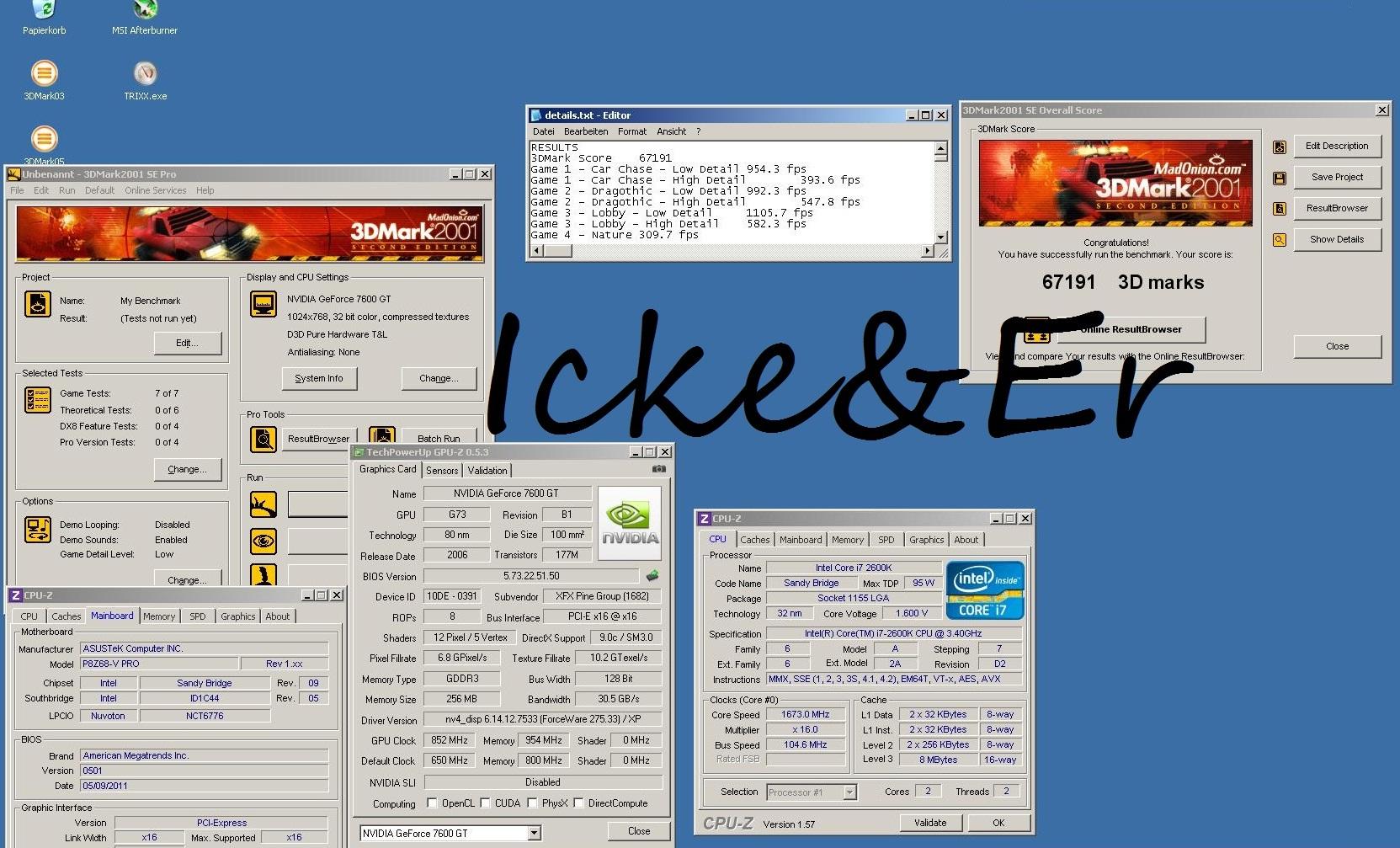
Task: Open the Online Services menu in 3DMark2001
Action: (x=156, y=190)
